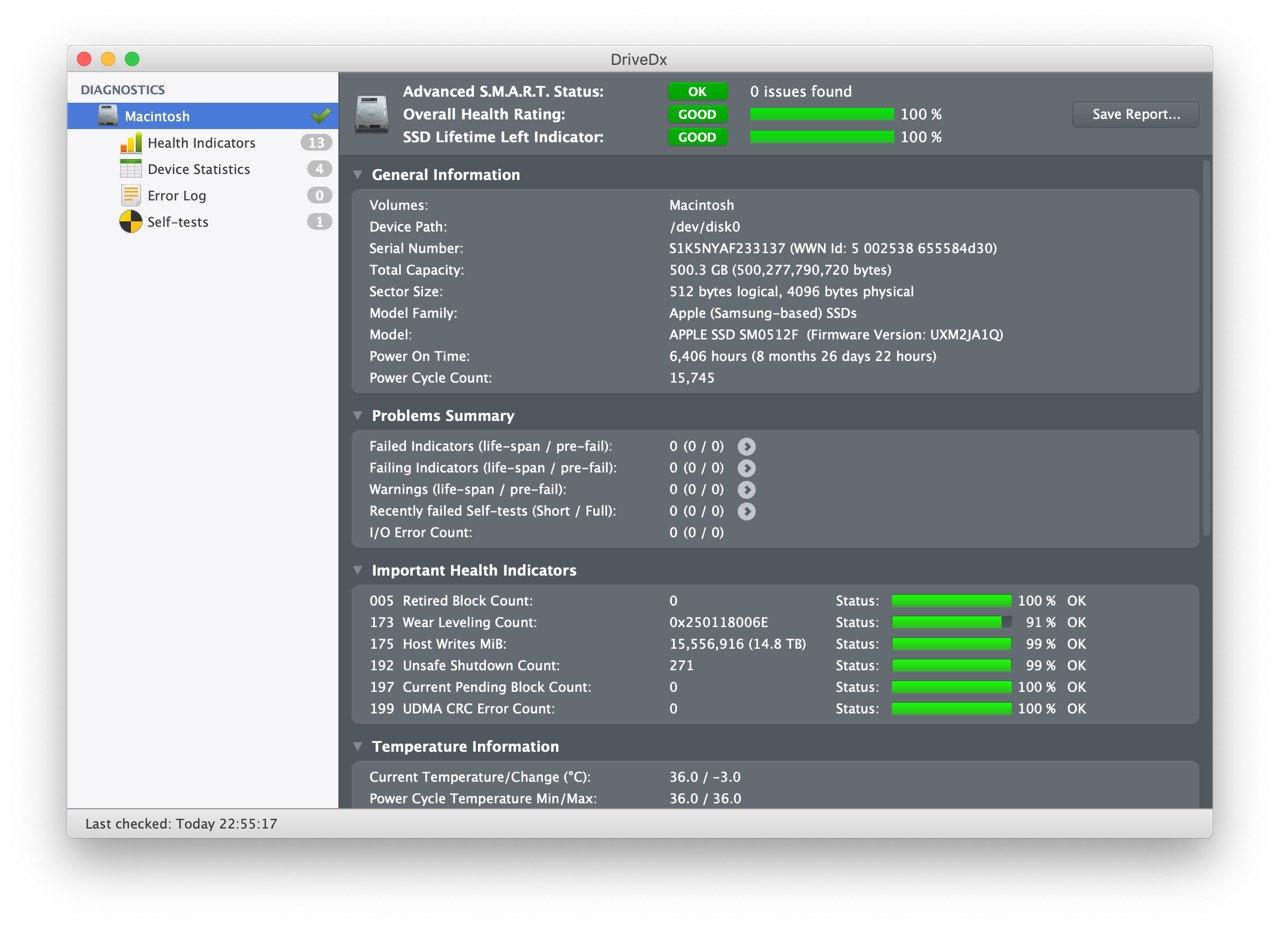This screenshot has height=927, width=1280.
Task: Click the Current Pending Block Count status bar
Action: coord(952,687)
